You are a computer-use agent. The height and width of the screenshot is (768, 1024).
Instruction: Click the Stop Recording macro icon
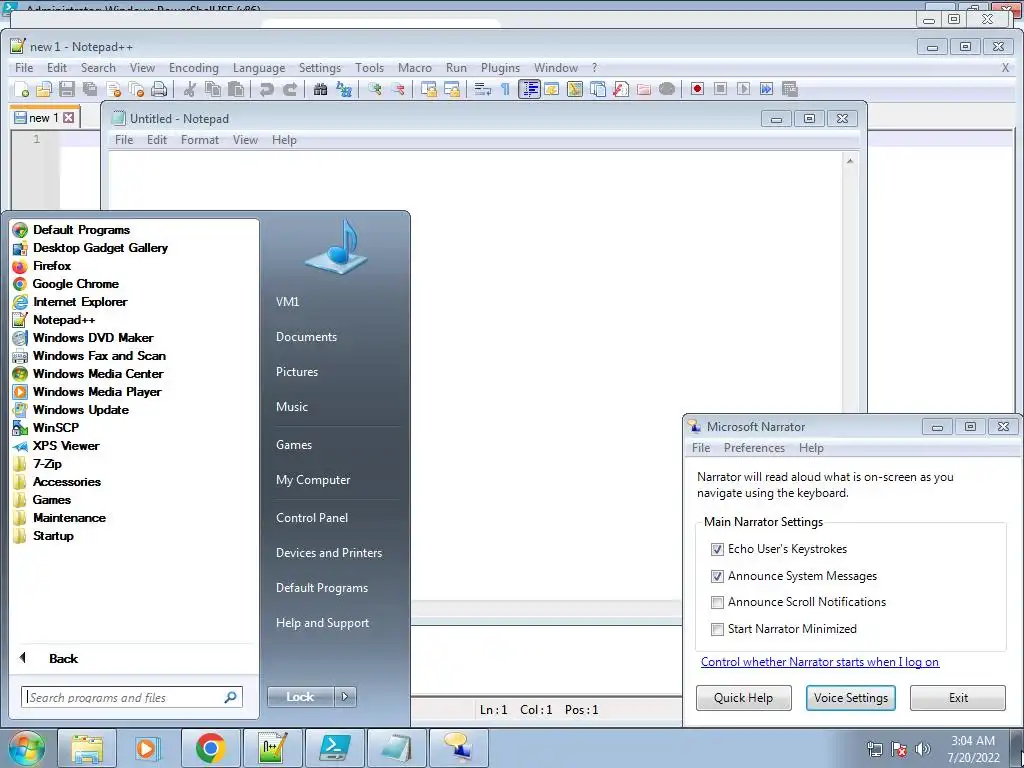[720, 89]
